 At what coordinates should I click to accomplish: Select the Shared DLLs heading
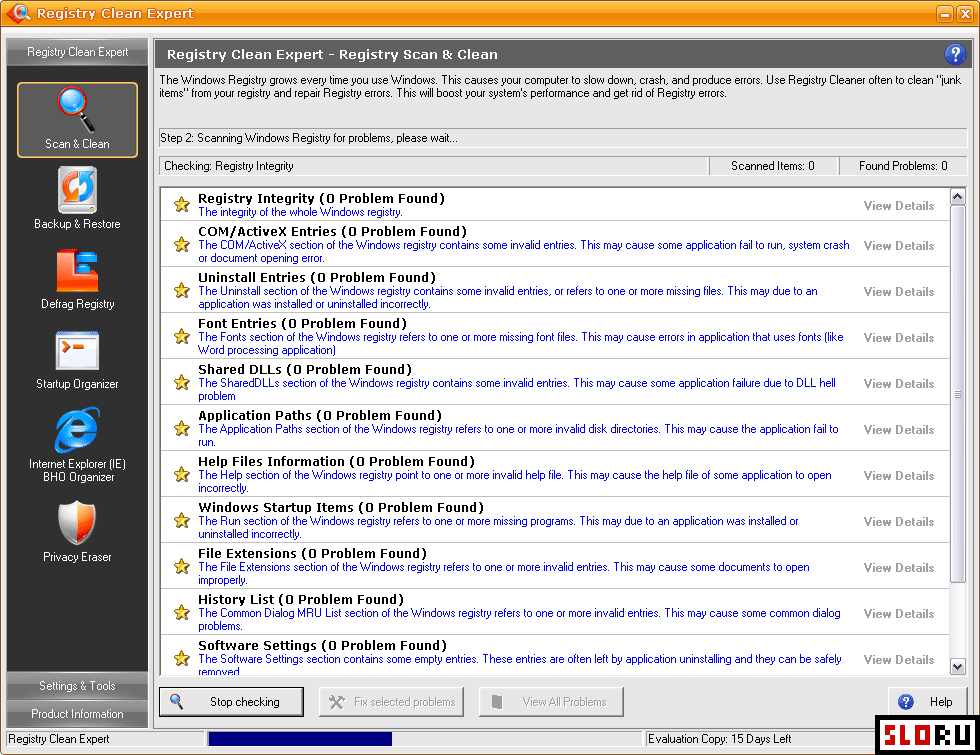305,369
